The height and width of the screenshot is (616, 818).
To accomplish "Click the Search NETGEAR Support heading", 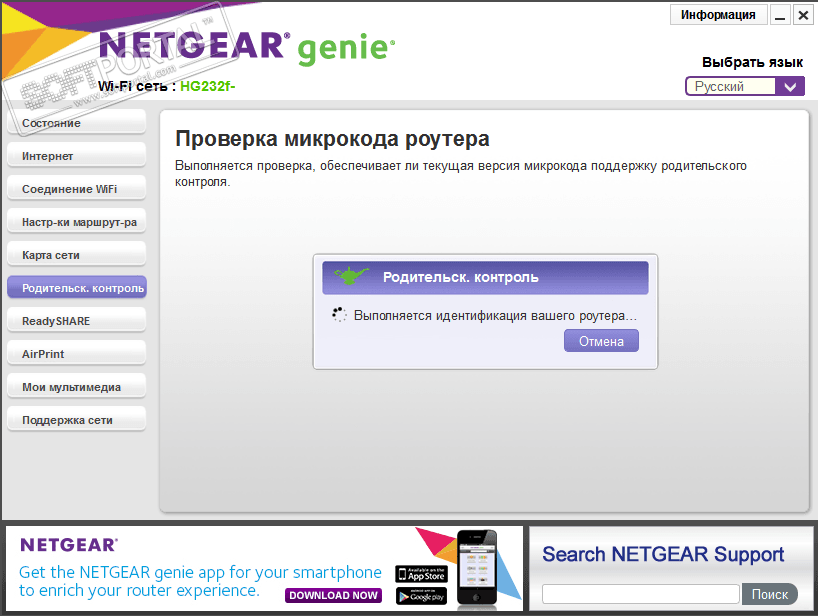I will click(663, 554).
